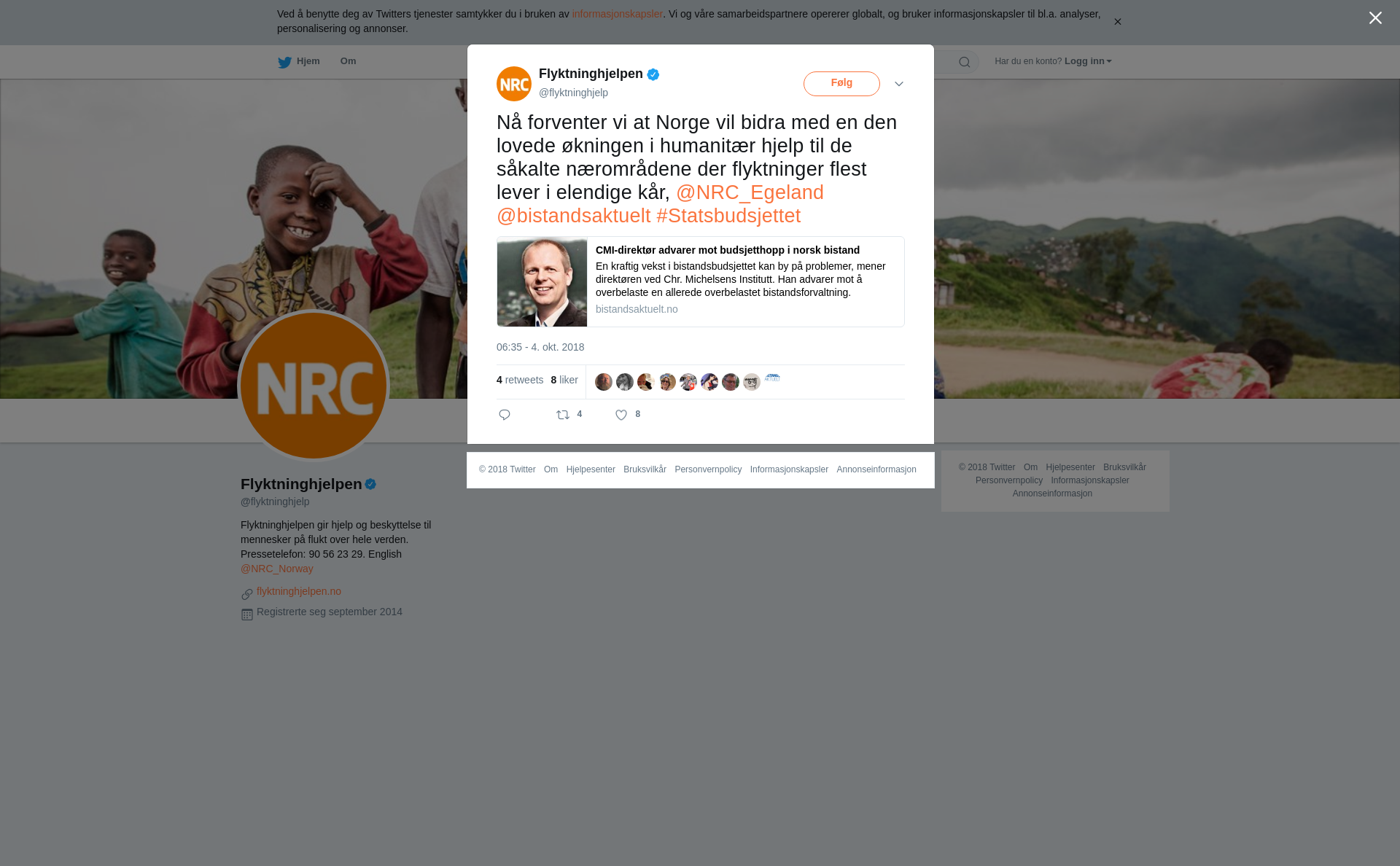Click the NRC avatar in tweet header
1400x866 pixels.
(514, 84)
